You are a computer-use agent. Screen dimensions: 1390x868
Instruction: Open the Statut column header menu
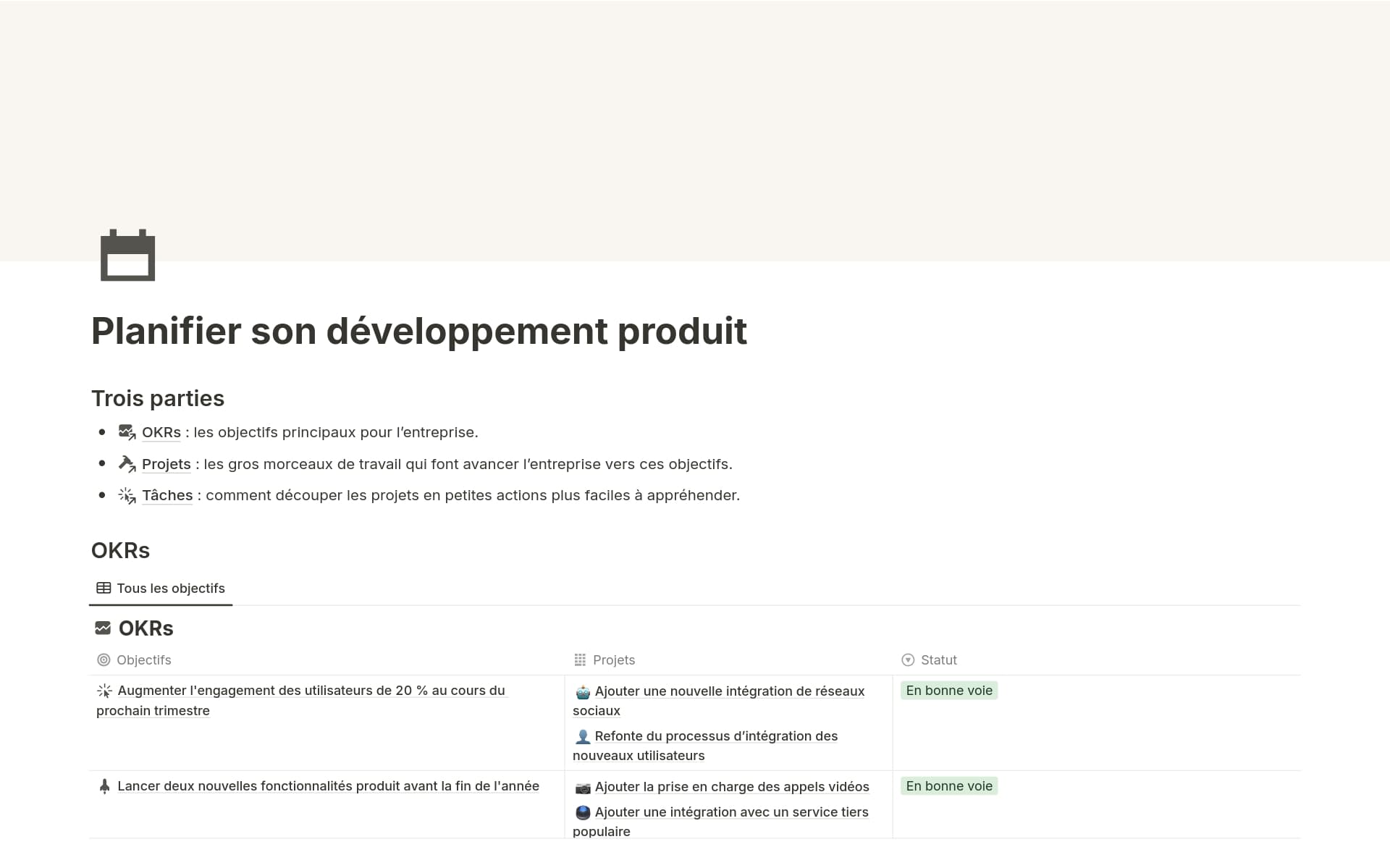point(938,660)
